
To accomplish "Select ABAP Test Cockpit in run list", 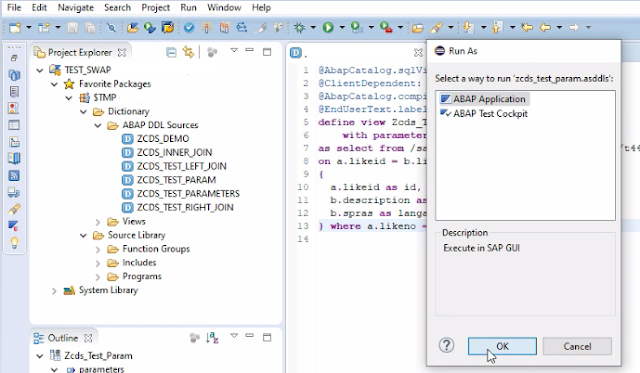I will pos(484,113).
